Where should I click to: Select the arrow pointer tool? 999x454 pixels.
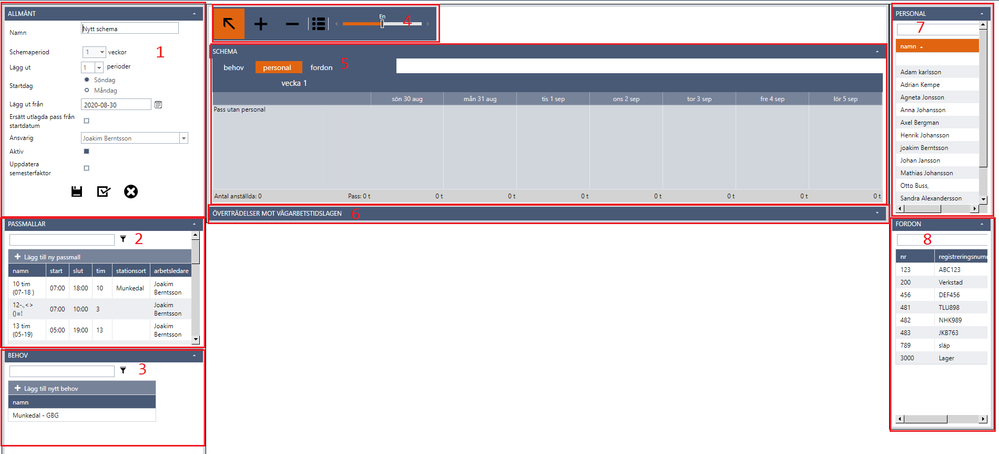229,24
